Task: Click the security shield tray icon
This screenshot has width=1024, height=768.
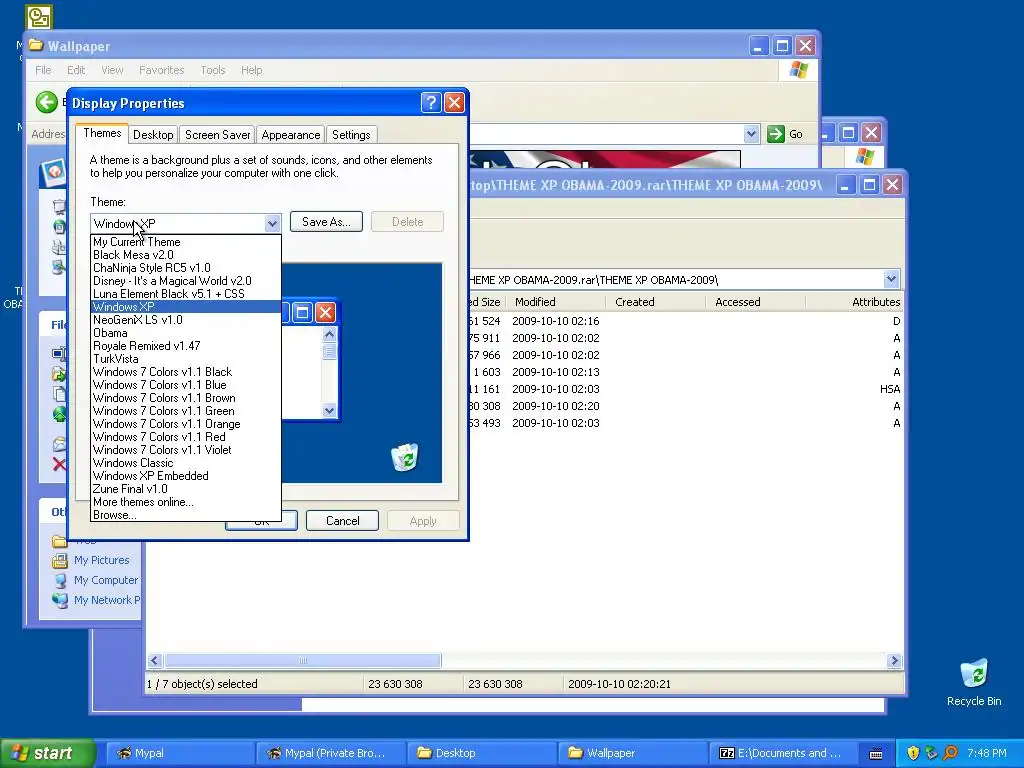Action: tap(913, 753)
